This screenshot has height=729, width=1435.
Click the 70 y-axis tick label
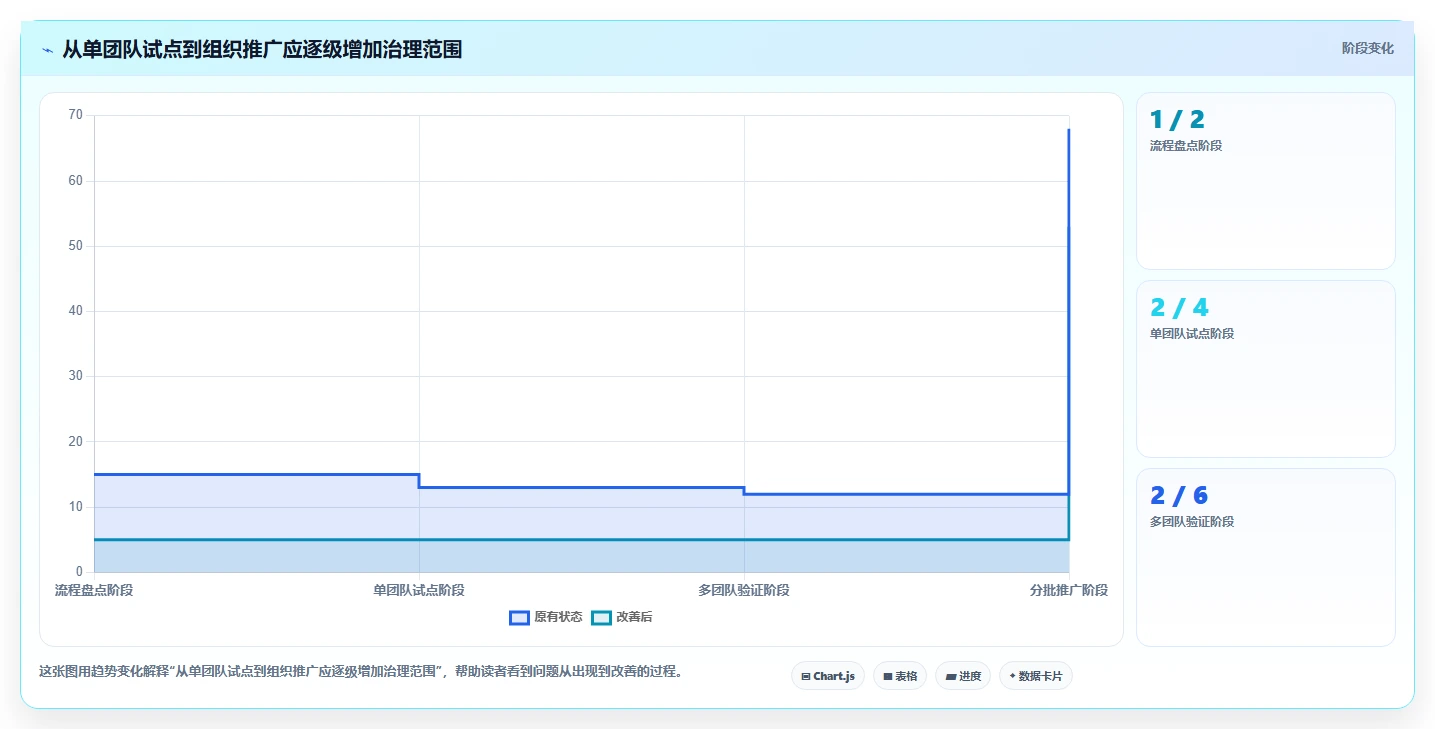point(76,115)
